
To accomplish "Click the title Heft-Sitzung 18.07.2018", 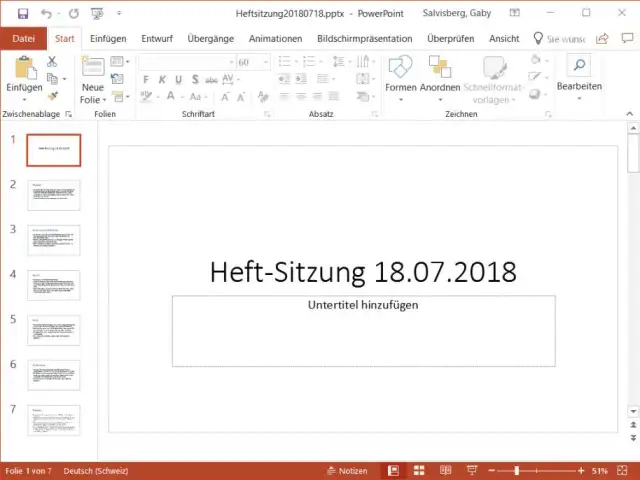I will pos(363,272).
